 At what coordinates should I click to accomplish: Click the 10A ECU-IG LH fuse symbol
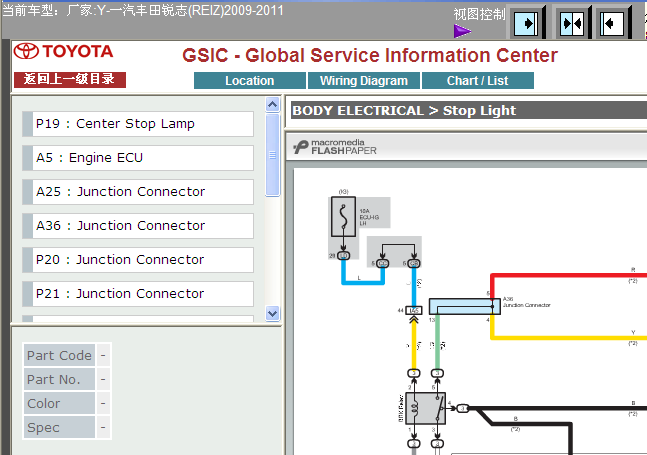[343, 217]
